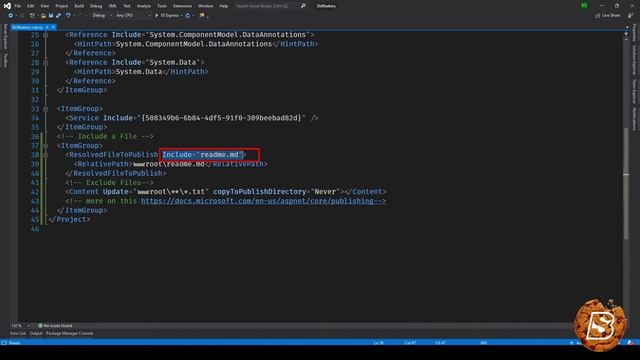Open the Notifications side tab
640x360 pixels.
tap(634, 119)
